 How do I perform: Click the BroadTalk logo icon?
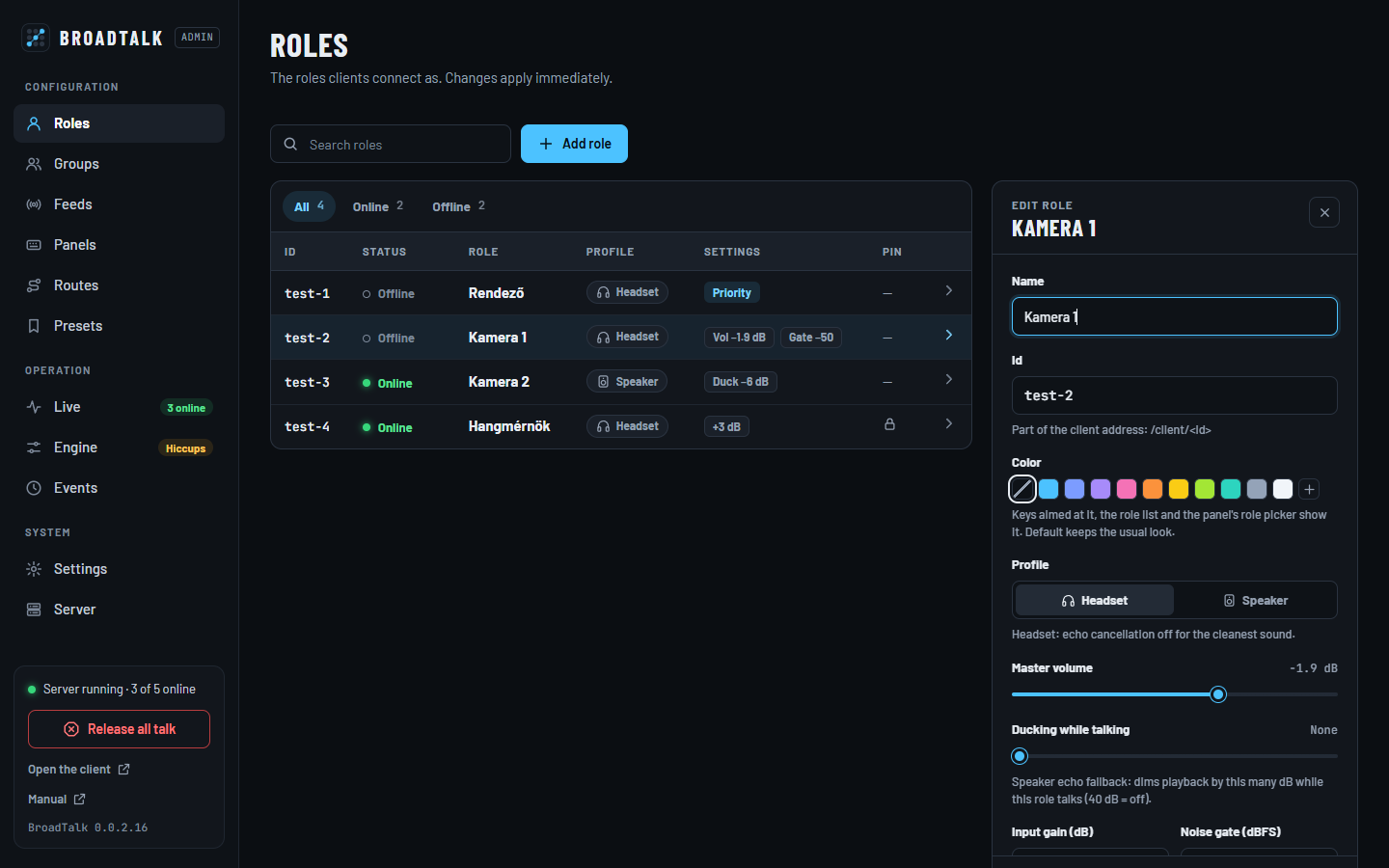[x=36, y=38]
